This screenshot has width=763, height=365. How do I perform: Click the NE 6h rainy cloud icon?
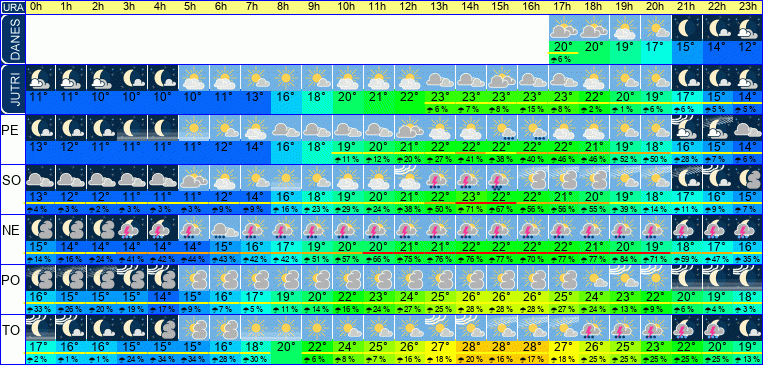tap(225, 228)
